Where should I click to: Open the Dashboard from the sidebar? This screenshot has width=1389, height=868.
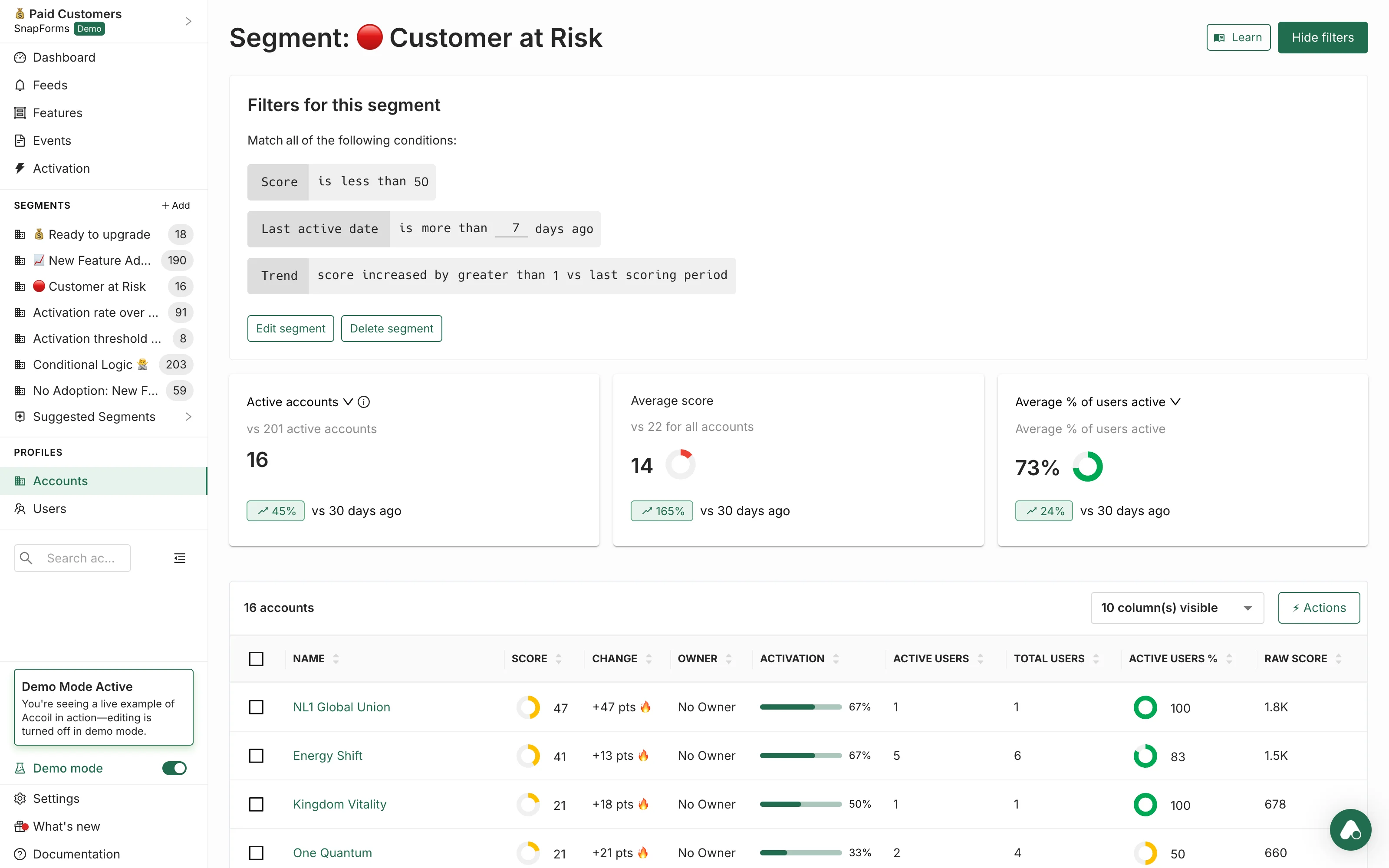coord(63,57)
